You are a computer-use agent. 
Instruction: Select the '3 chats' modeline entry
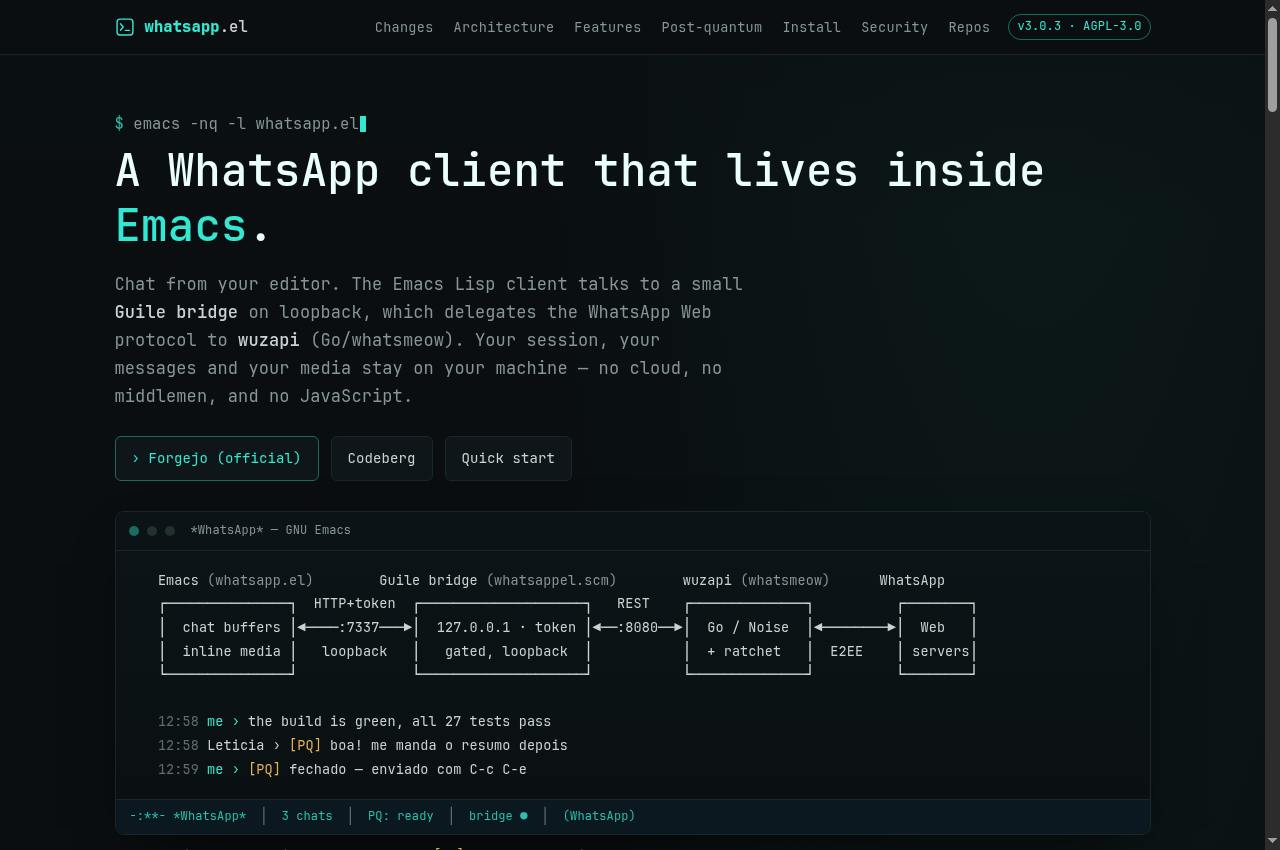tap(307, 816)
